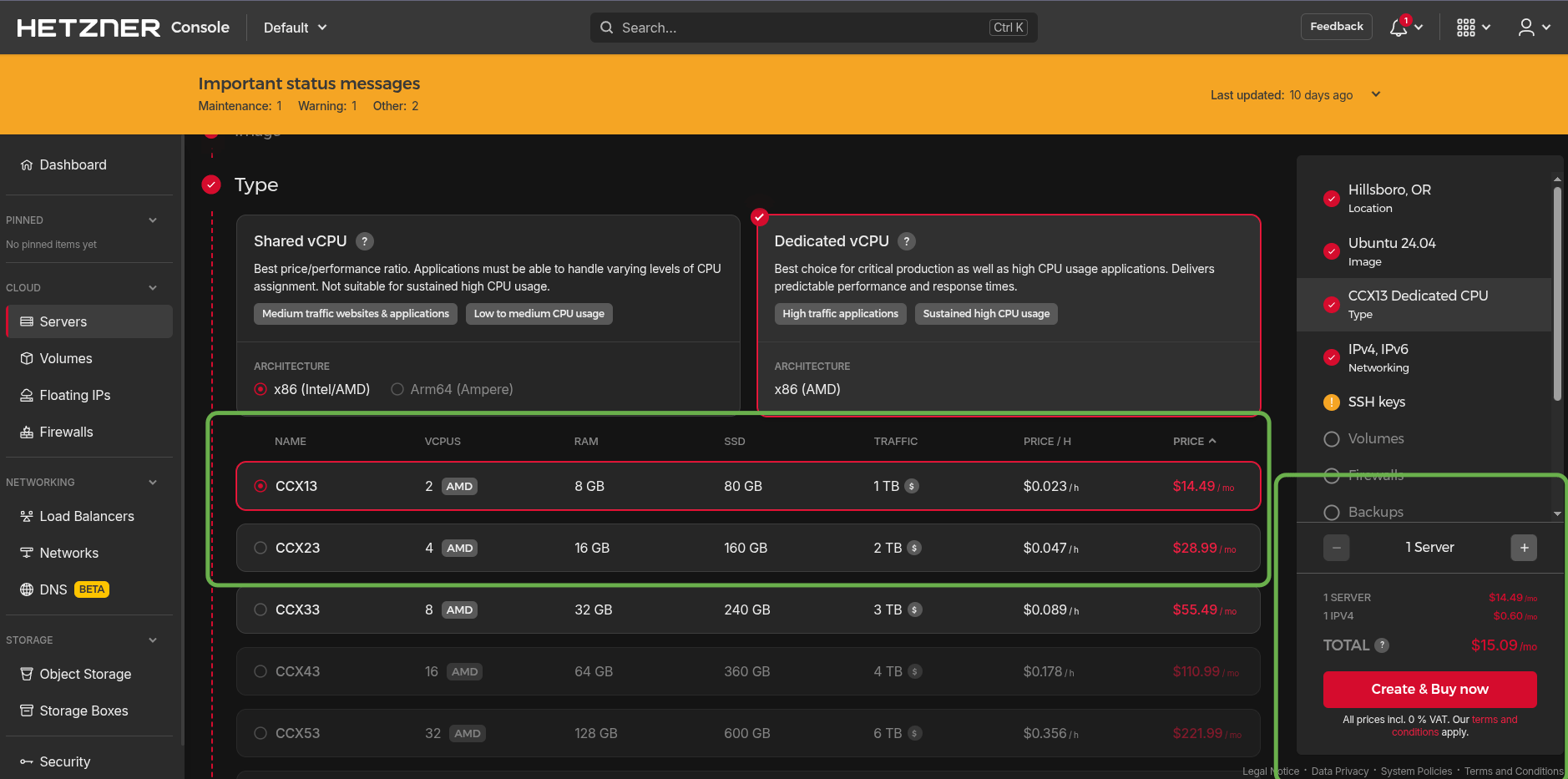Decrease server count with minus button

coord(1337,548)
